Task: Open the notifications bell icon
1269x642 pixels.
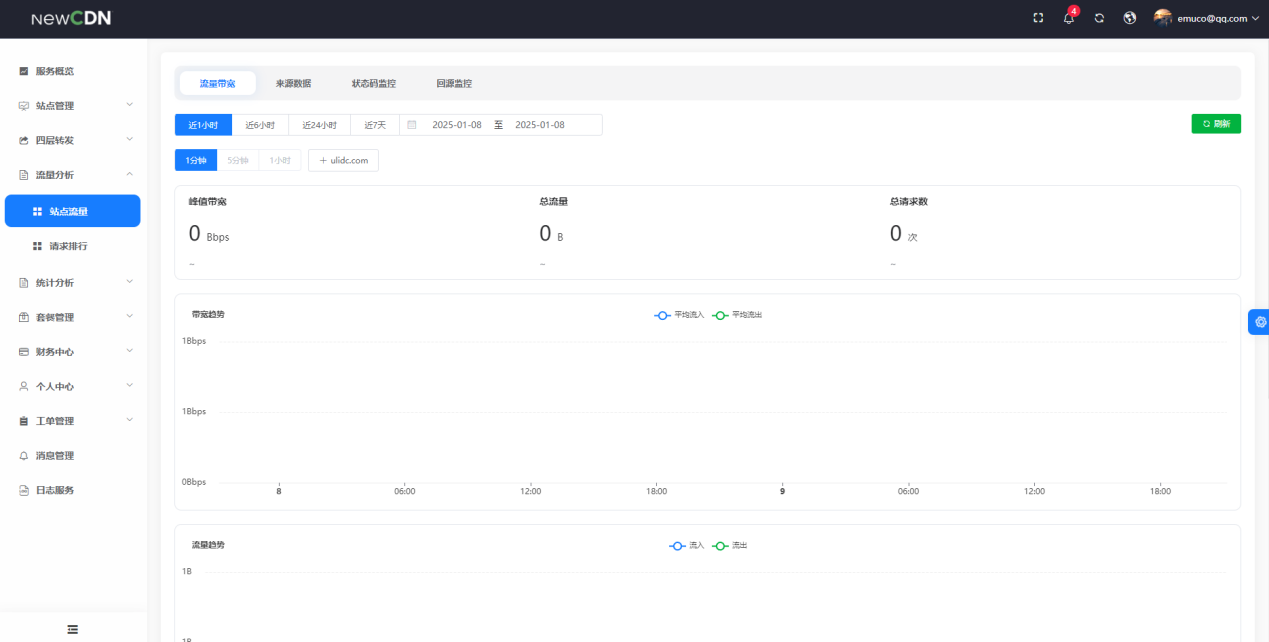Action: [1069, 18]
